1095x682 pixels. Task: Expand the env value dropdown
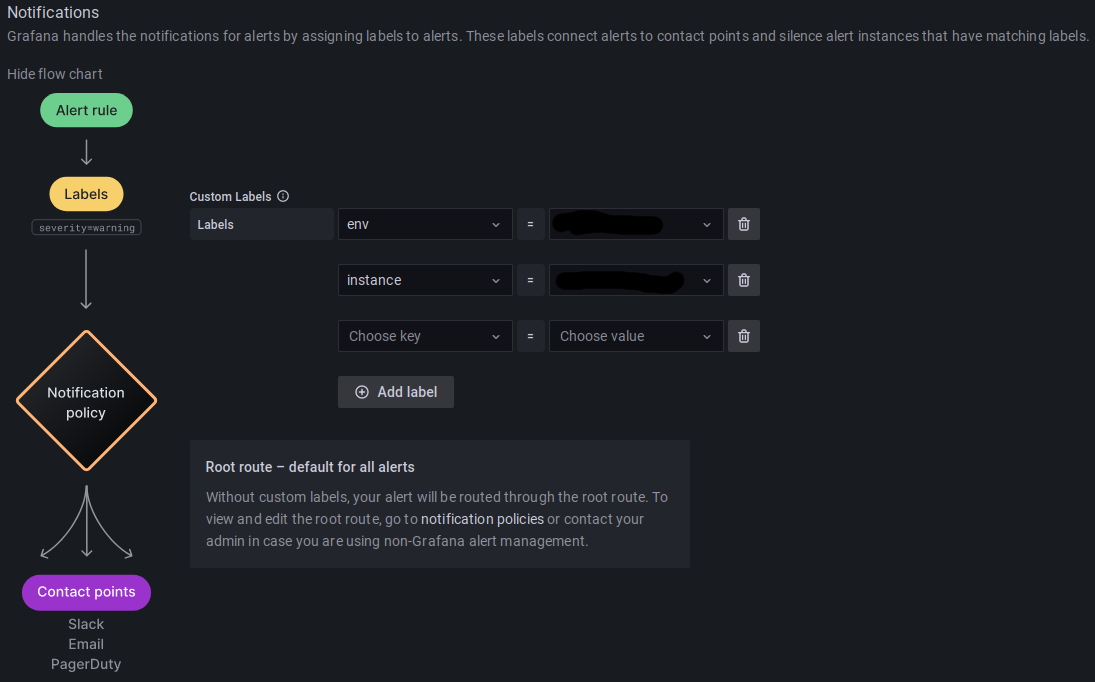(707, 224)
